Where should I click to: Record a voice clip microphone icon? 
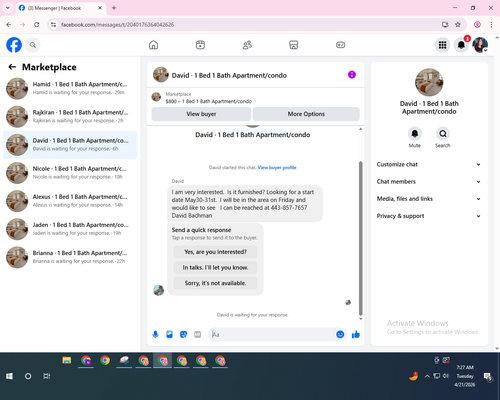[155, 334]
